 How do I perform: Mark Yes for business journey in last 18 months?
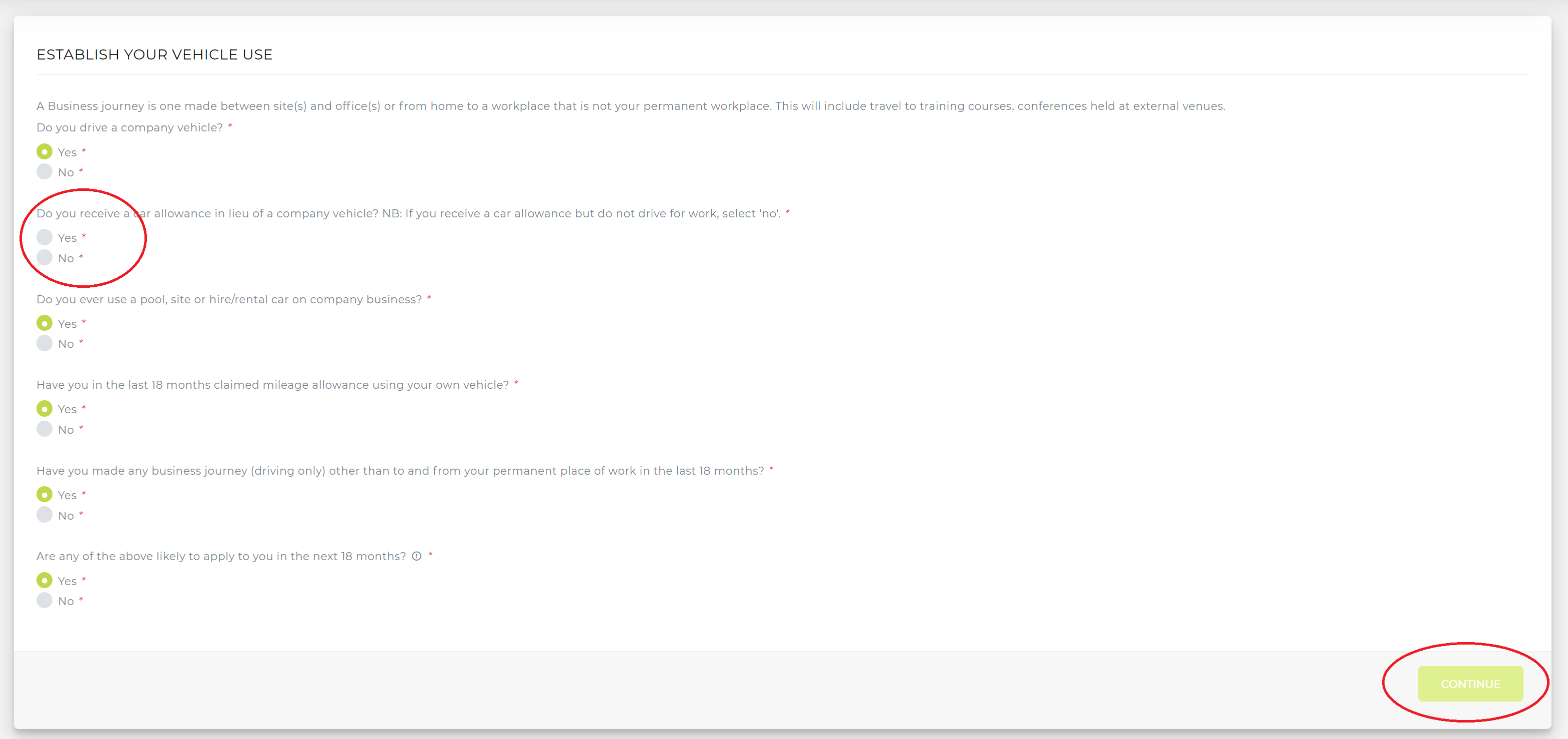point(44,495)
